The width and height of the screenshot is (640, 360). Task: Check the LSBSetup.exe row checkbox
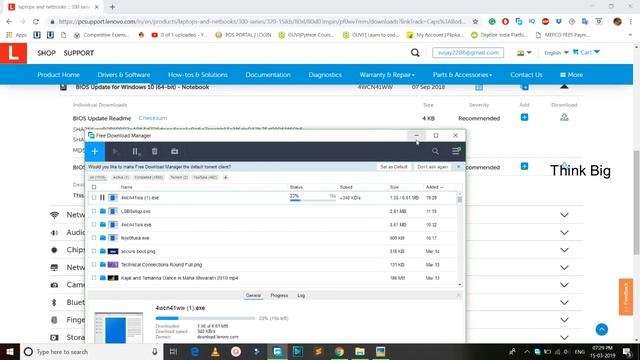[94, 211]
